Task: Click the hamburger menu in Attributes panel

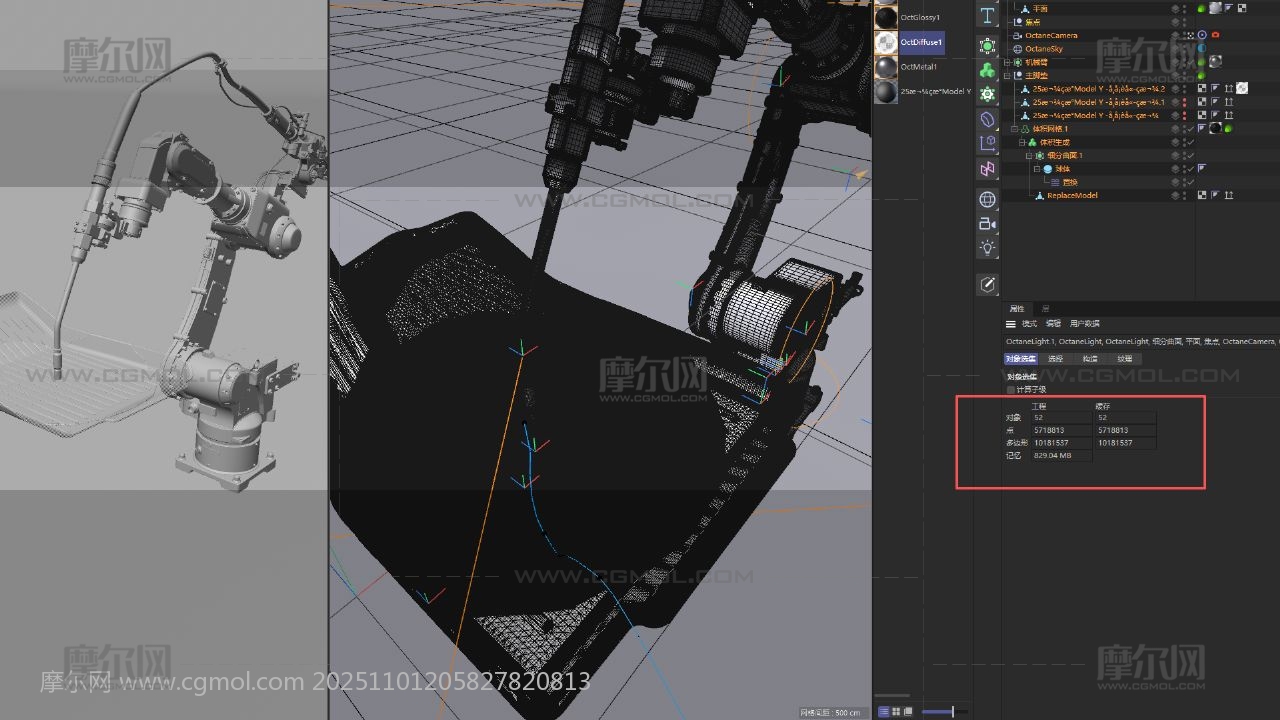Action: point(1011,324)
